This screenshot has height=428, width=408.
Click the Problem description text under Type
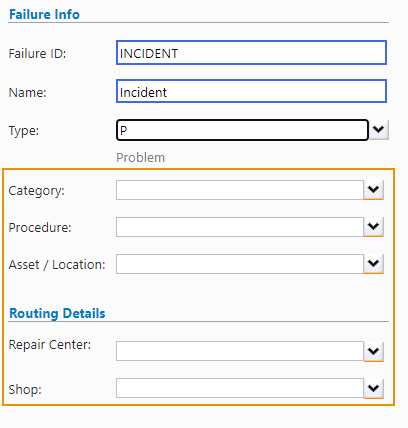click(x=140, y=158)
